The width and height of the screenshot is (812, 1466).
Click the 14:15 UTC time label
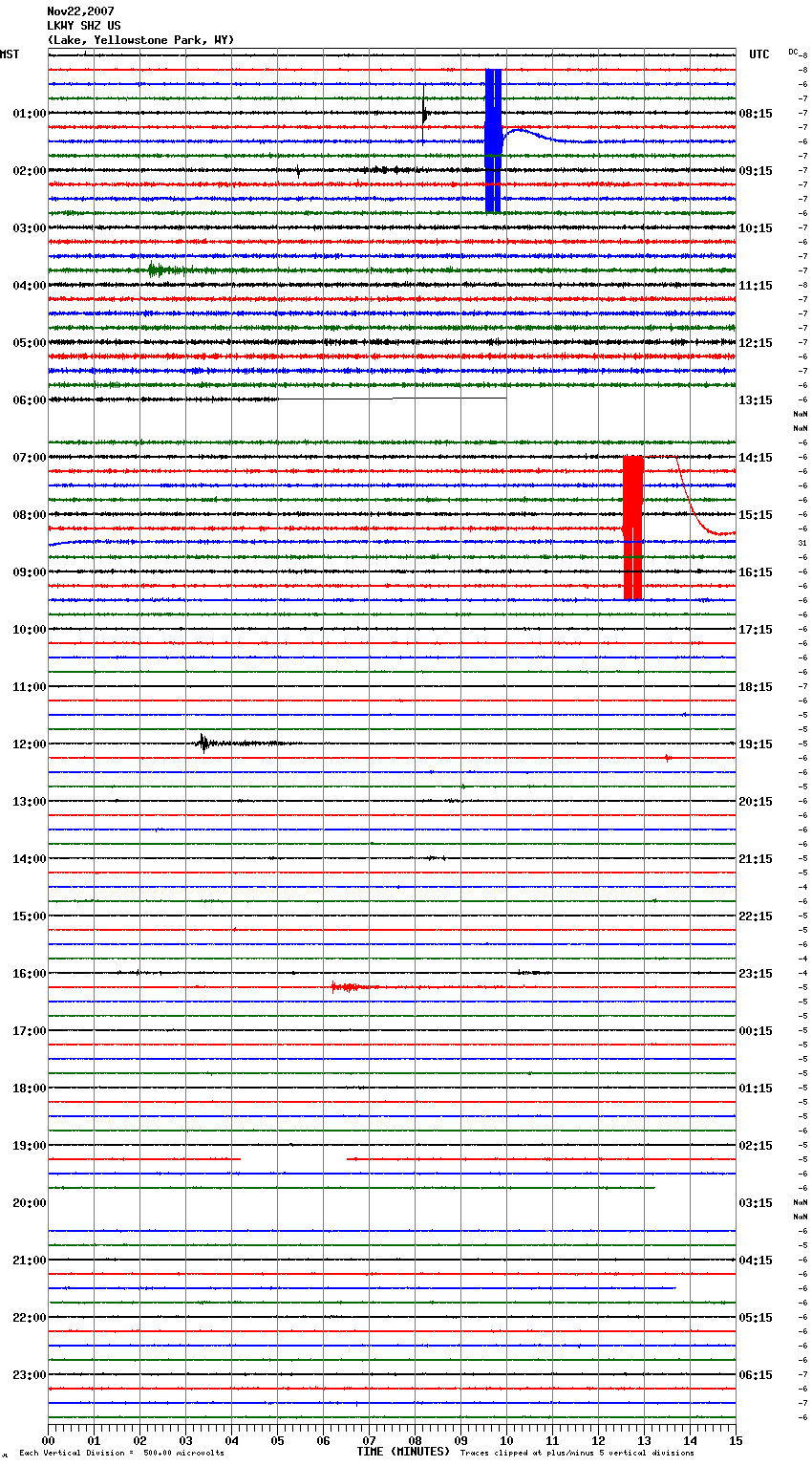pyautogui.click(x=756, y=458)
